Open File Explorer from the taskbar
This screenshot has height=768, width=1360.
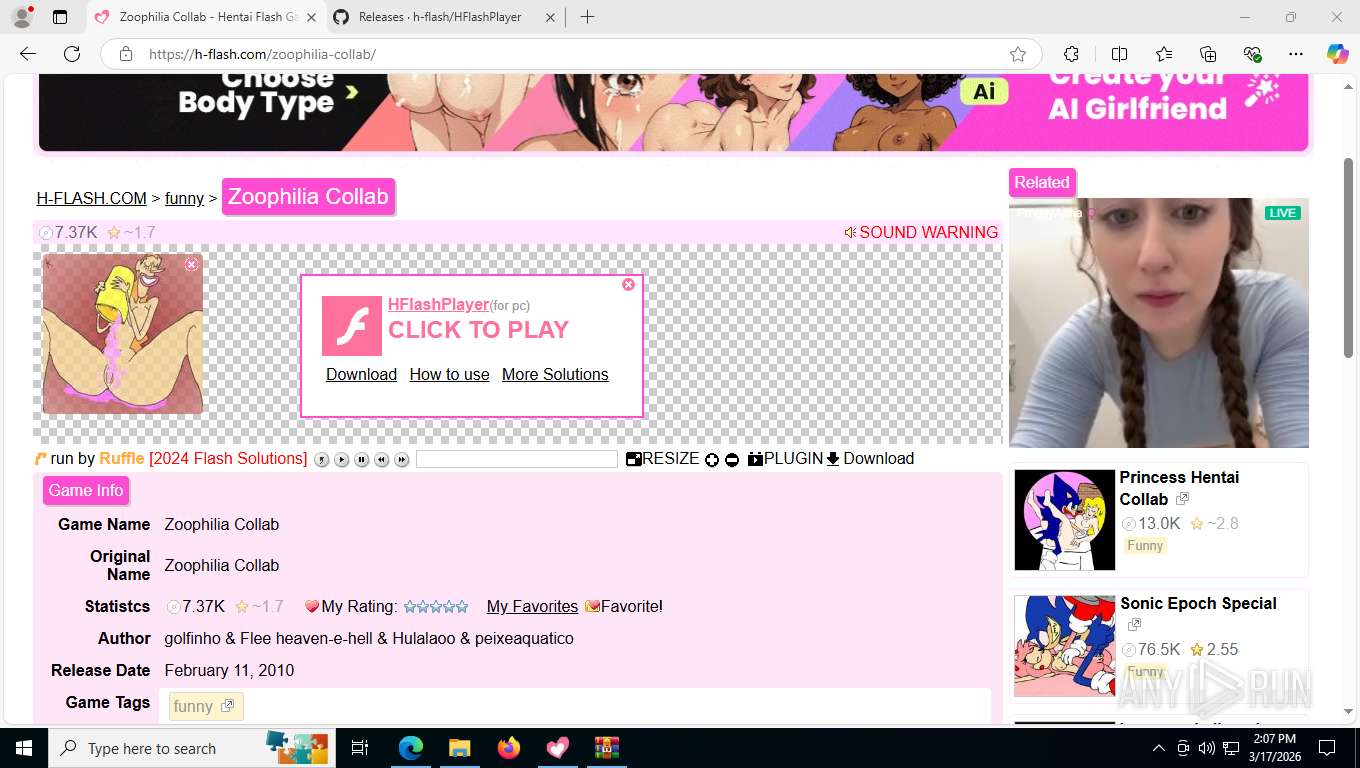(x=459, y=748)
